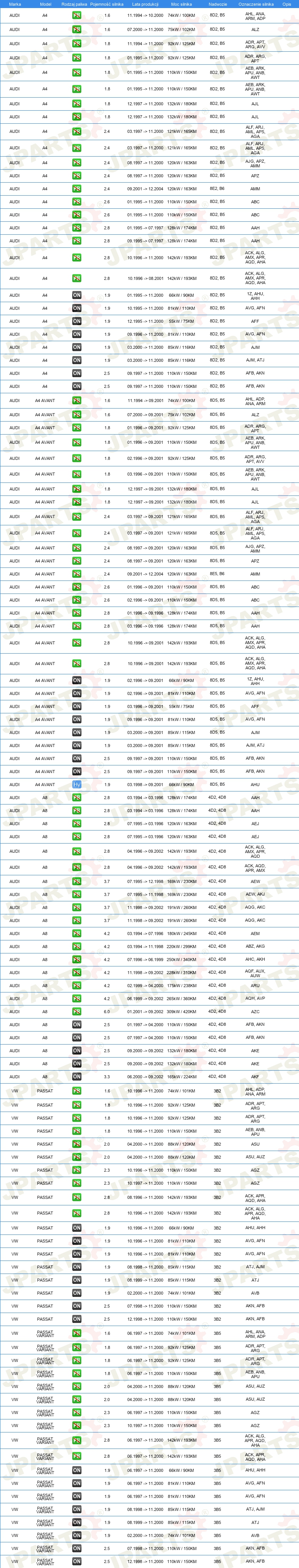
Task: Click ON diesel icon in A8 3.3 AKF row
Action: (76, 1077)
